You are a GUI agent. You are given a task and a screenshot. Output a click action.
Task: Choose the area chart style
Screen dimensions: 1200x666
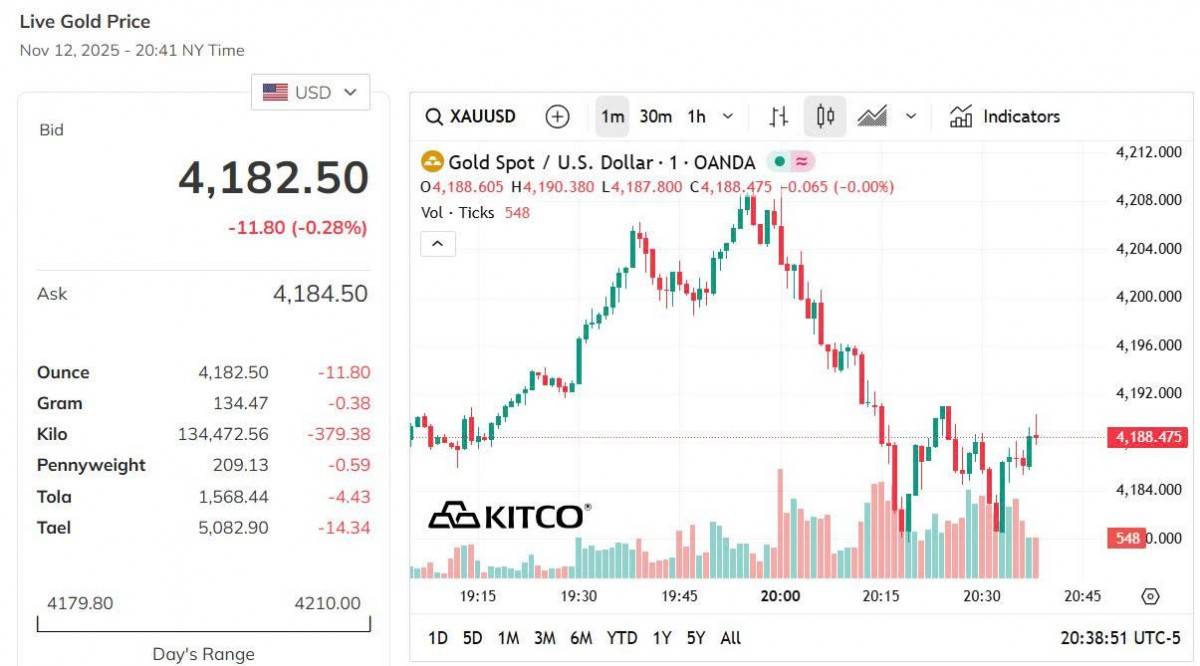point(873,117)
